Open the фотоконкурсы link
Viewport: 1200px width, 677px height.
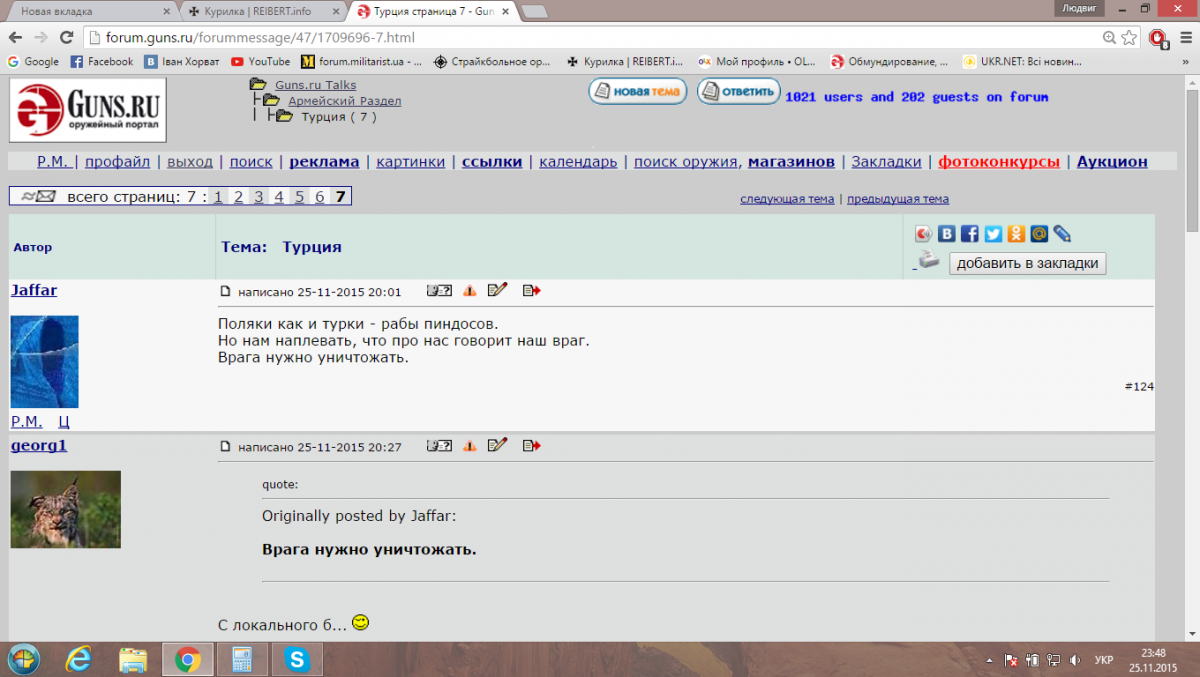999,162
